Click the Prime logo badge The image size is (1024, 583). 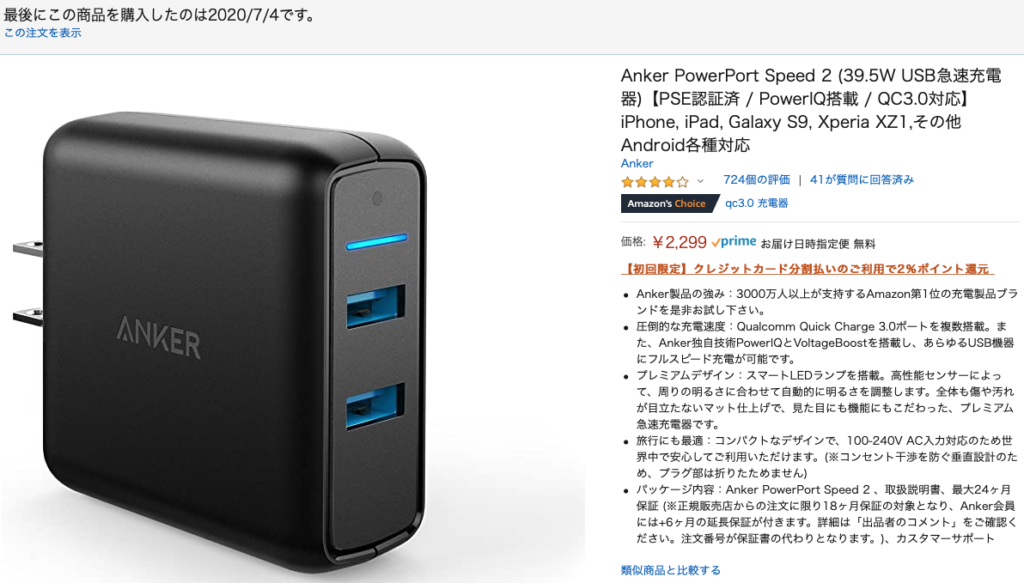[734, 242]
